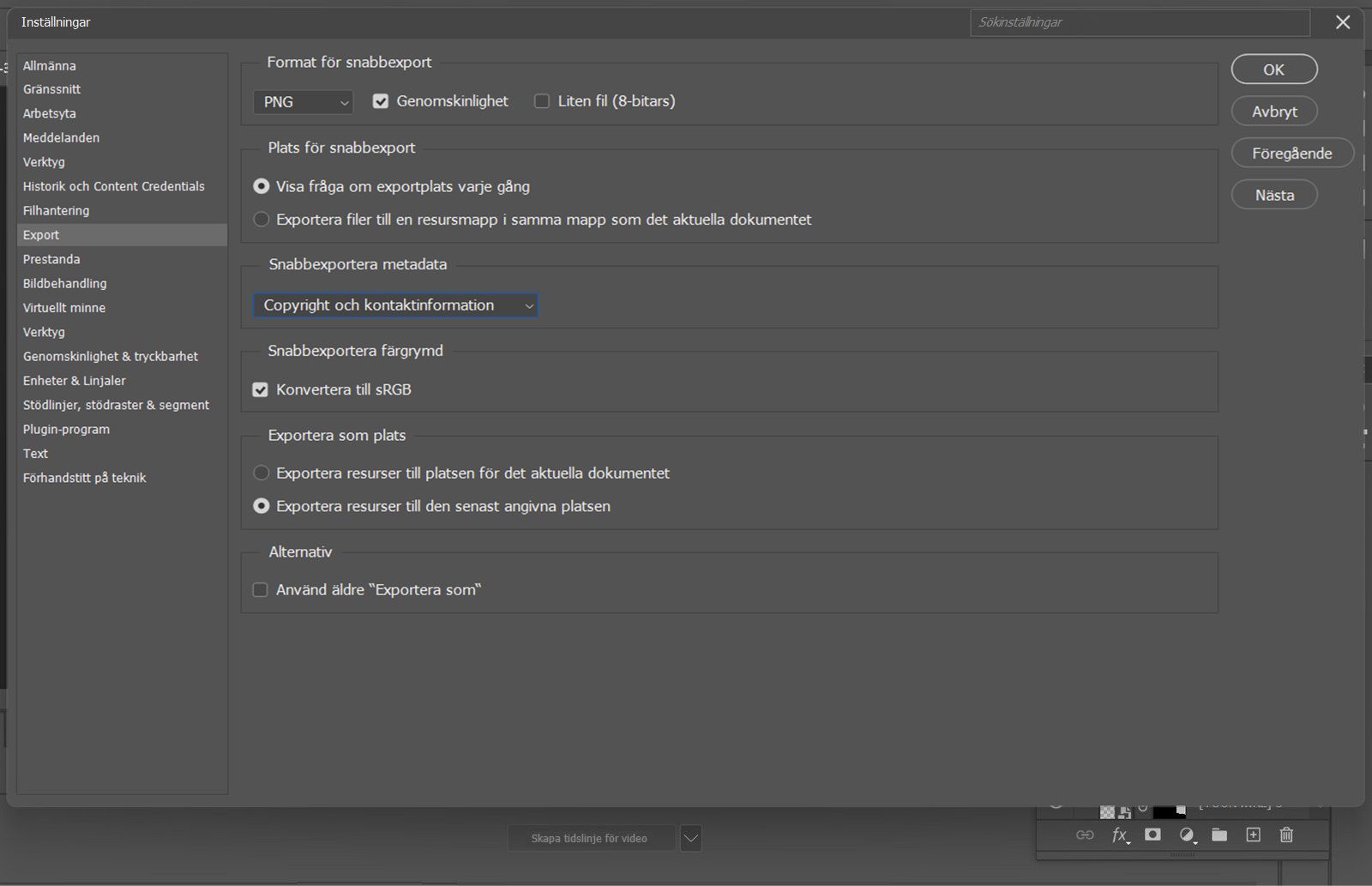Open the layer style fx menu
The image size is (1372, 886).
pyautogui.click(x=1120, y=835)
